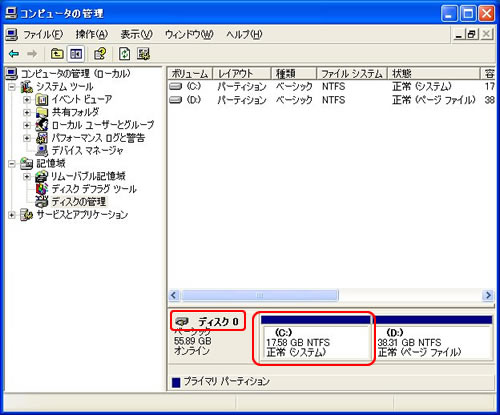Screen dimensions: 500x415
Task: Toggle the Show/Hide Console Tree icon
Action: [76, 54]
